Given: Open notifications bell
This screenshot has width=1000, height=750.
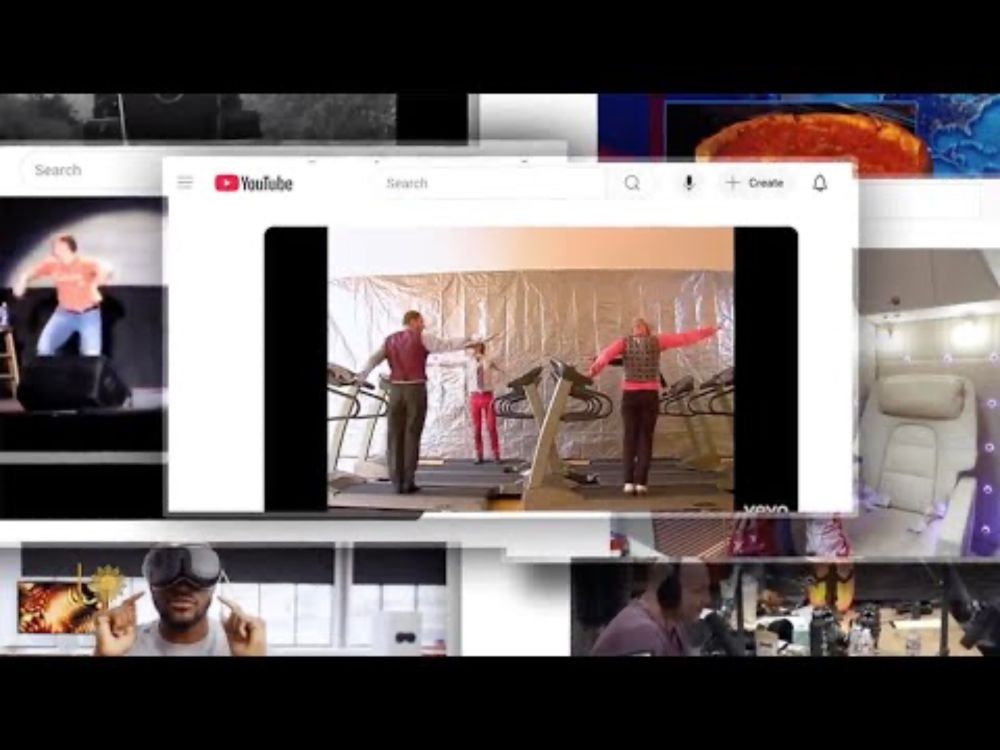Looking at the screenshot, I should 820,183.
